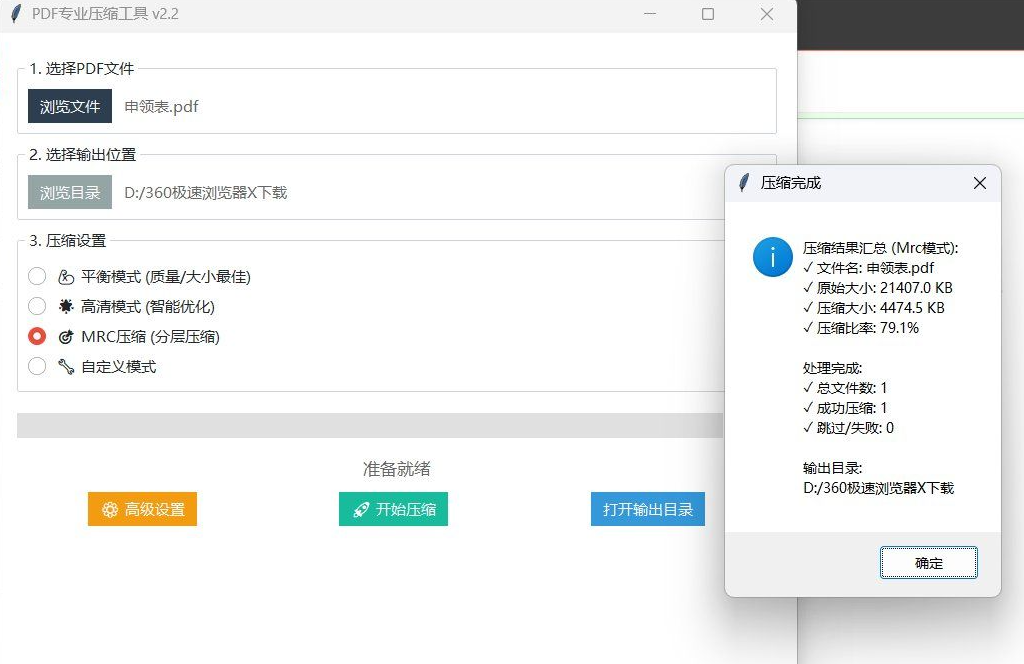The image size is (1024, 664).
Task: Select the 高清模式 radio button
Action: click(37, 306)
